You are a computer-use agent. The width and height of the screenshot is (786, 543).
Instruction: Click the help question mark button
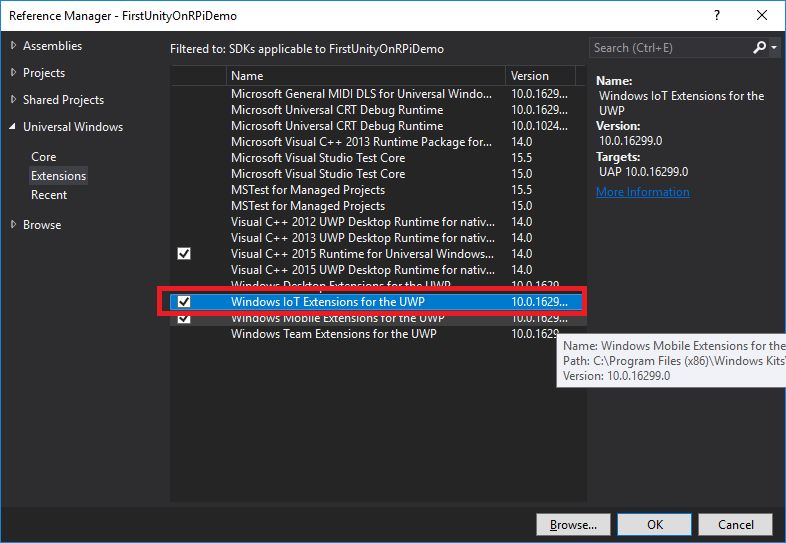[x=717, y=15]
